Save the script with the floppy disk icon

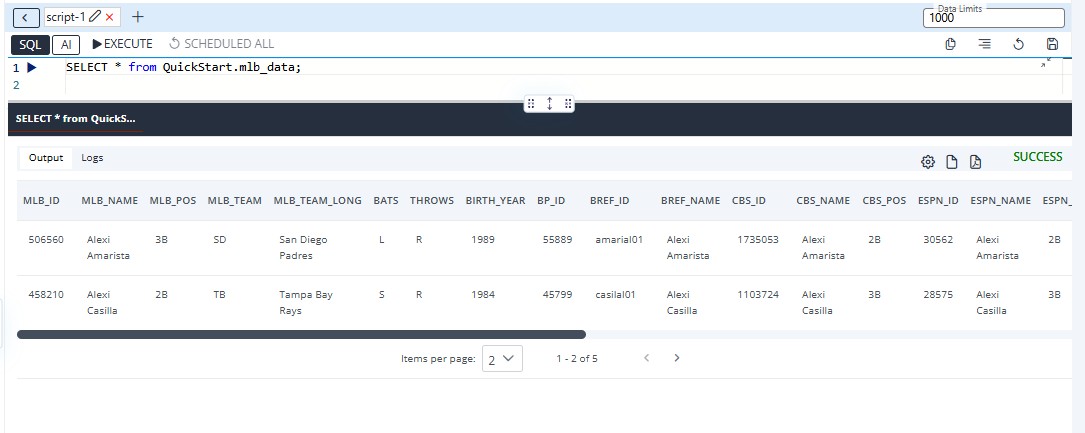(1052, 44)
